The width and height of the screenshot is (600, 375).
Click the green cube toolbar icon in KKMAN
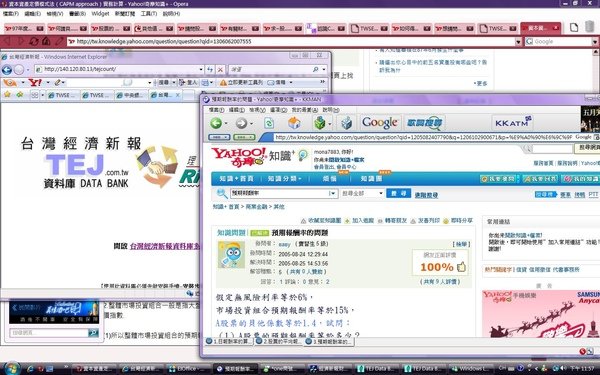[320, 123]
